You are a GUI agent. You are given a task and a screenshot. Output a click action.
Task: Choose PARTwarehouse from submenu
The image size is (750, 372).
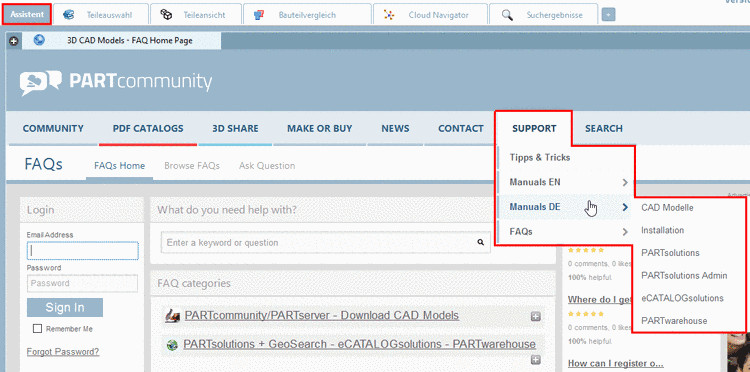click(674, 320)
